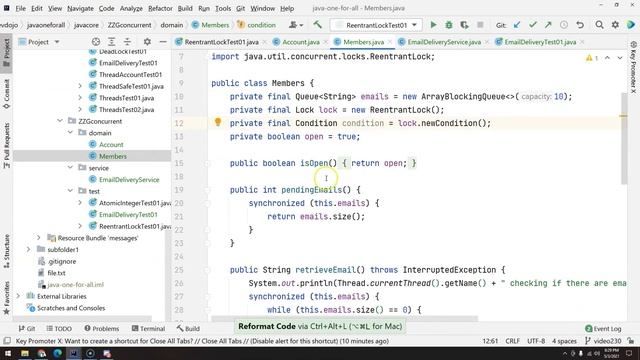The image size is (640, 360).
Task: Open Build tool window
Action: (x=188, y=328)
